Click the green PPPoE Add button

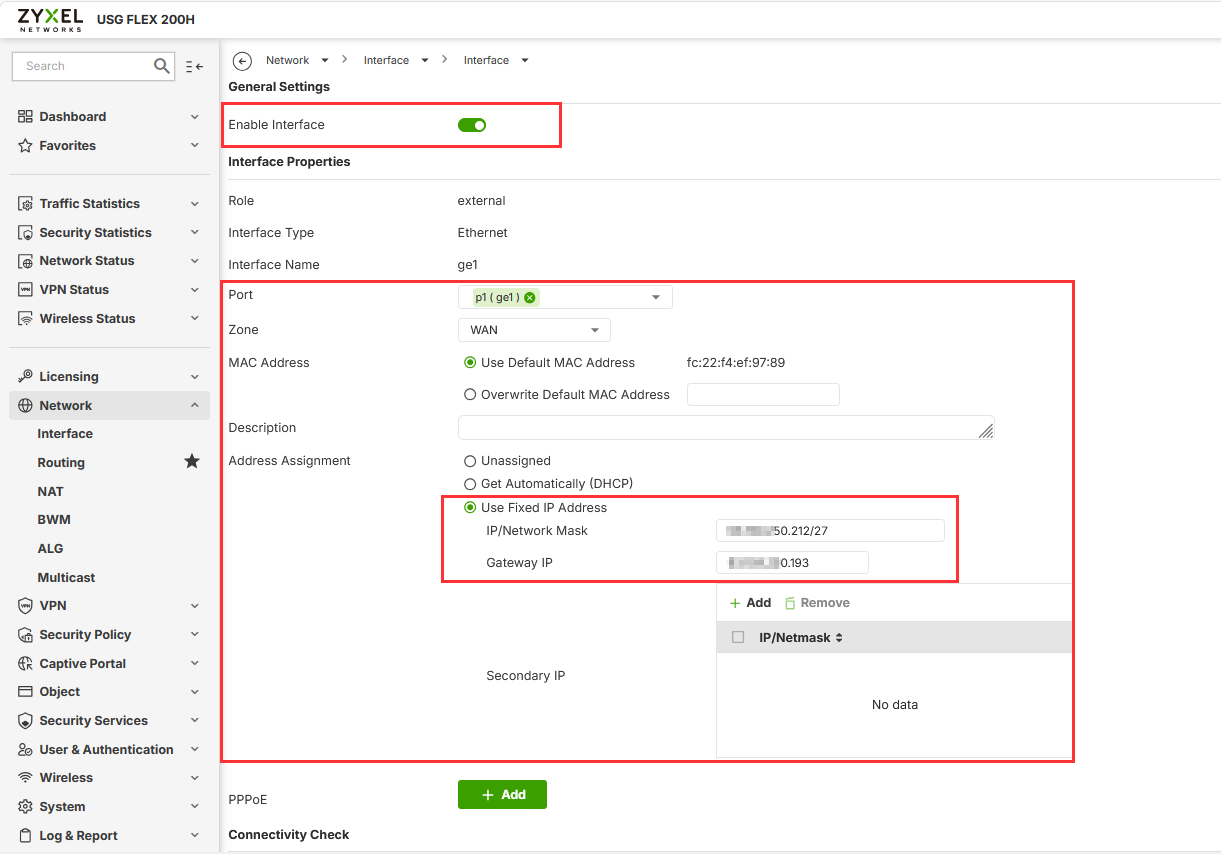(x=502, y=795)
